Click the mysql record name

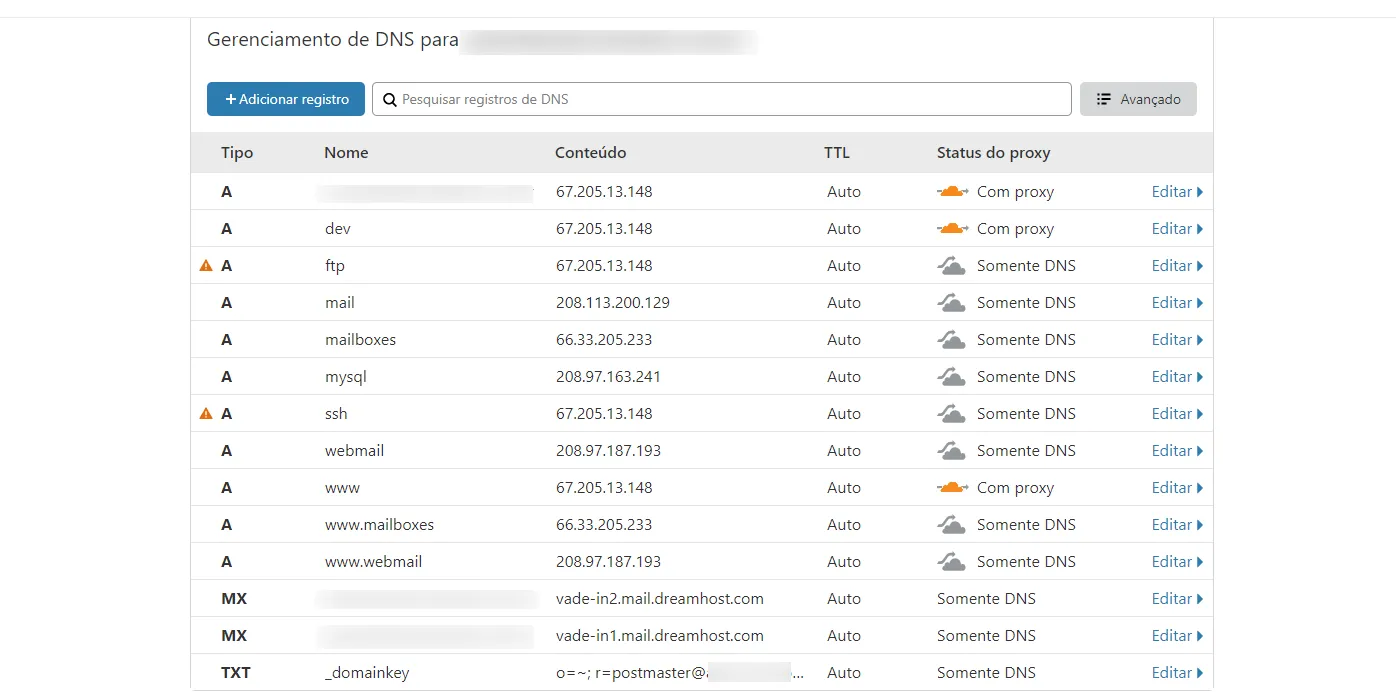point(346,377)
